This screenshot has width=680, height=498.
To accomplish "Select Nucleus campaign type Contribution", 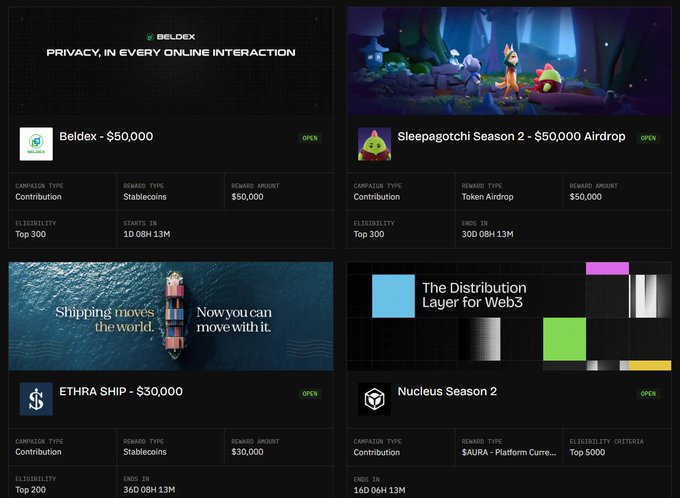I will click(x=376, y=452).
